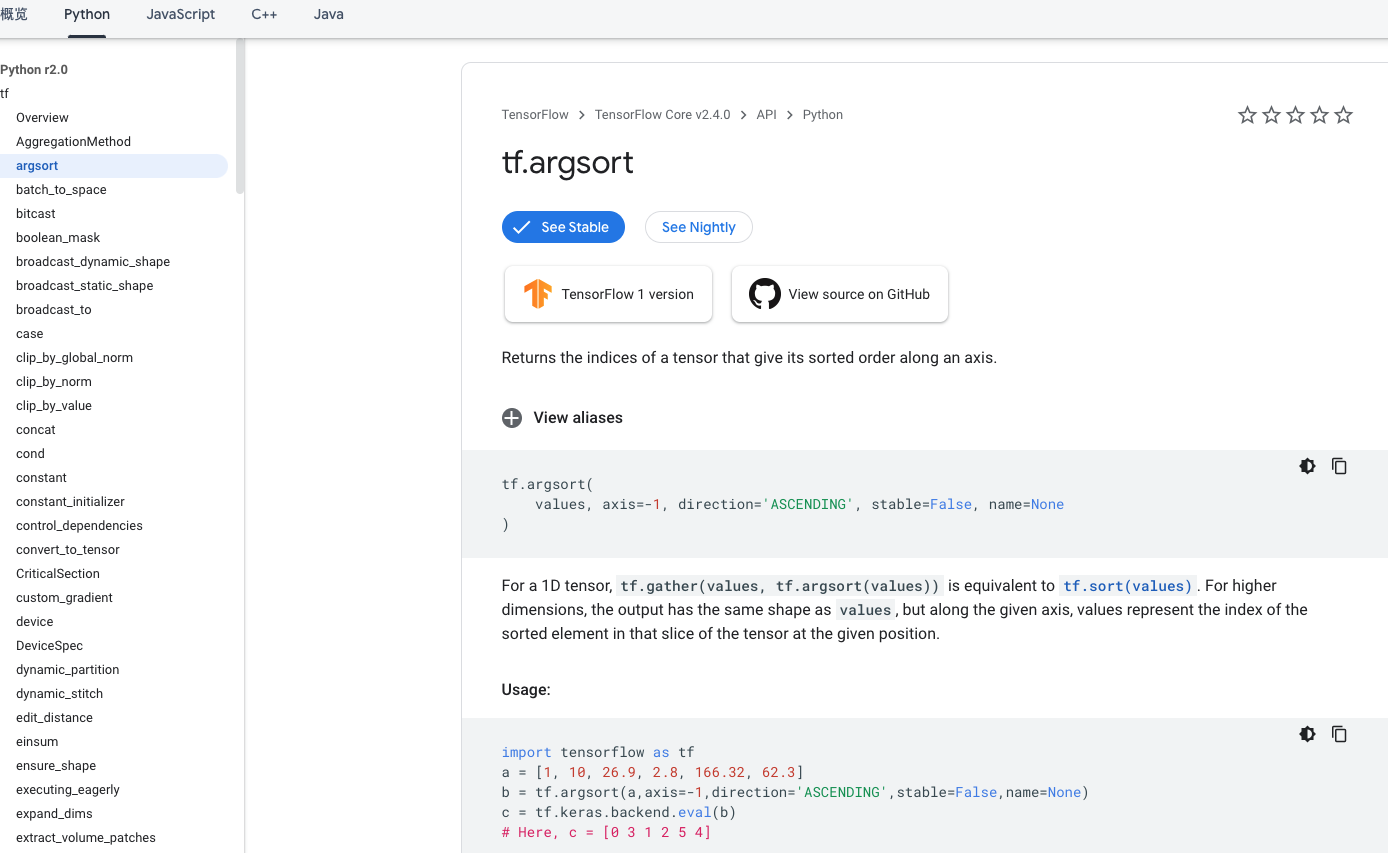Image resolution: width=1388 pixels, height=853 pixels.
Task: Follow the tf.sort(values) code link
Action: (1128, 586)
